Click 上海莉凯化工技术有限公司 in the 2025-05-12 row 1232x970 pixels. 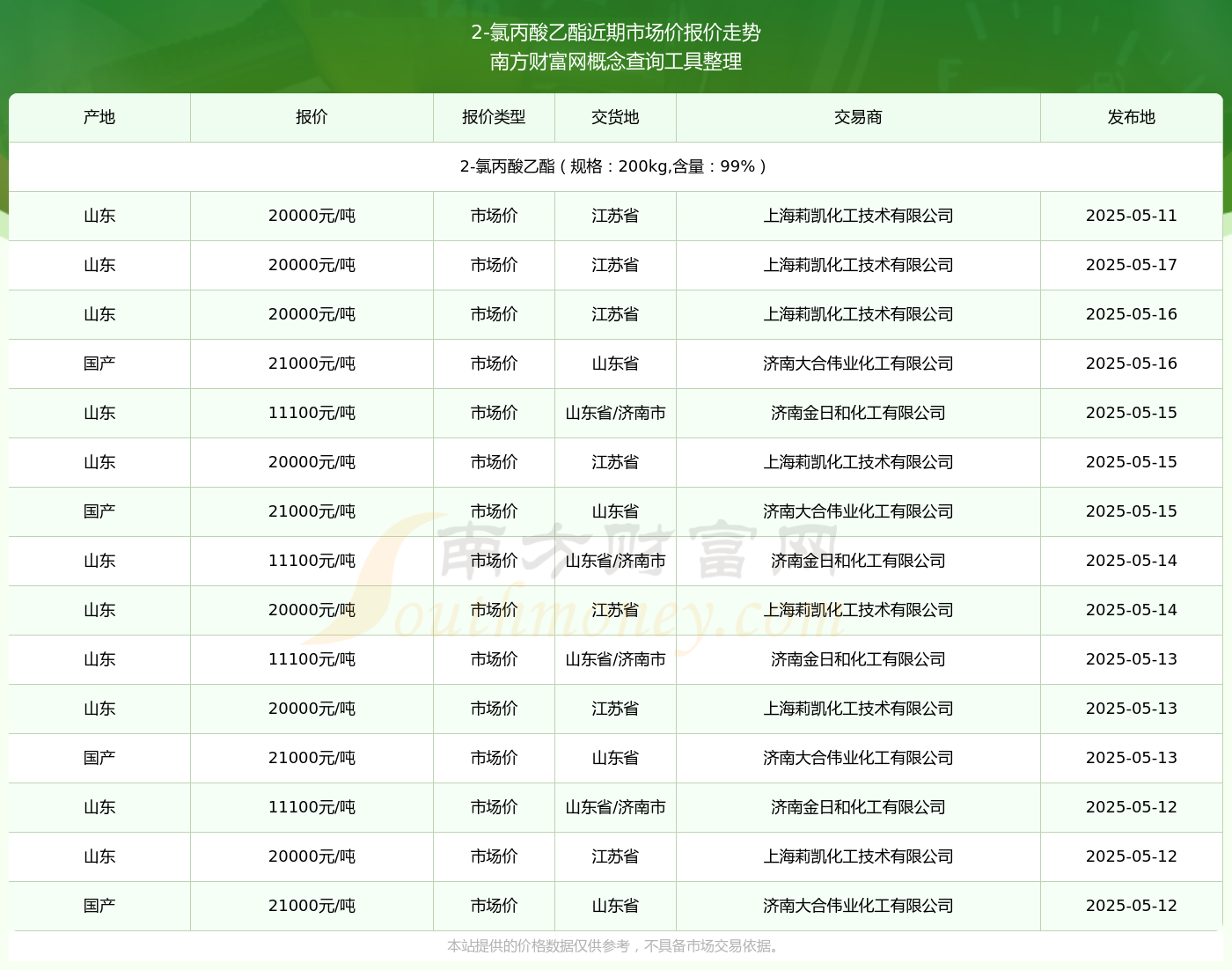[x=858, y=856]
